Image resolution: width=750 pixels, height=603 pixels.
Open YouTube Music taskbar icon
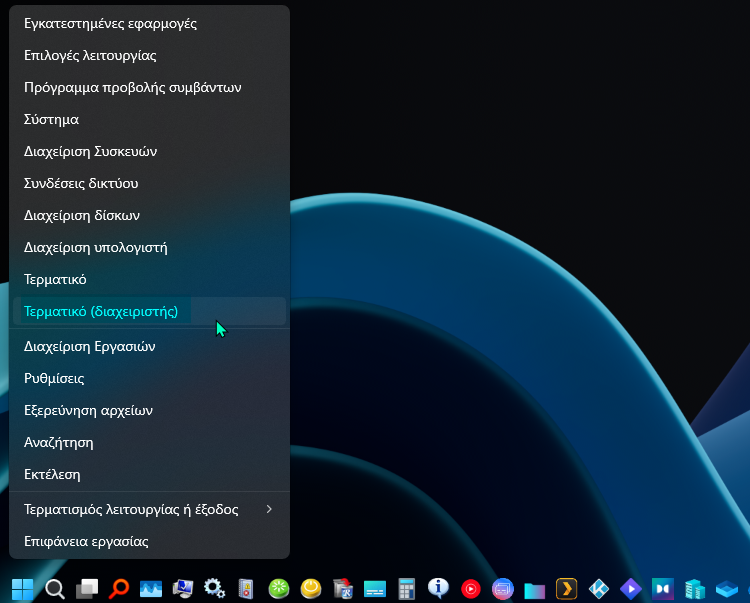pos(470,588)
